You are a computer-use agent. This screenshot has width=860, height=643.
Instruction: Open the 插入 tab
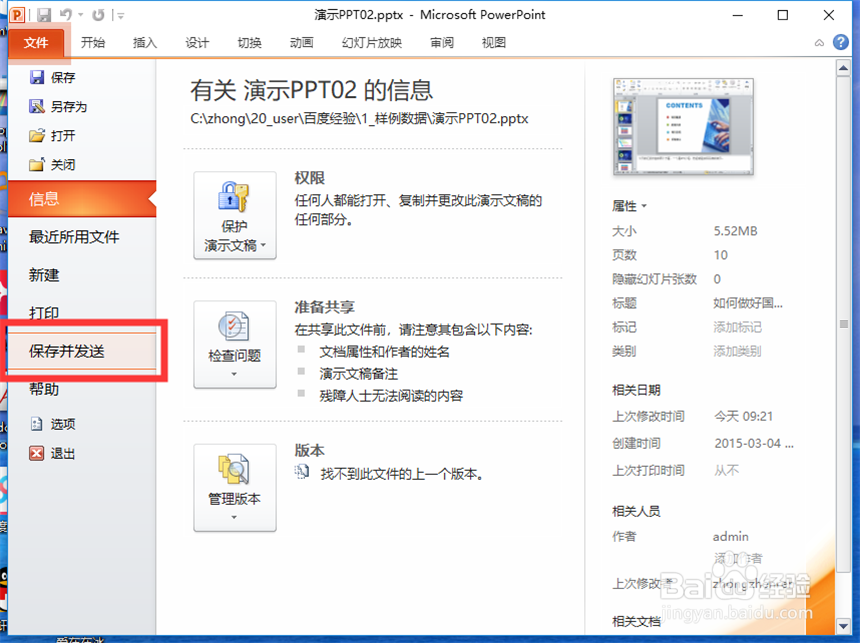click(145, 43)
